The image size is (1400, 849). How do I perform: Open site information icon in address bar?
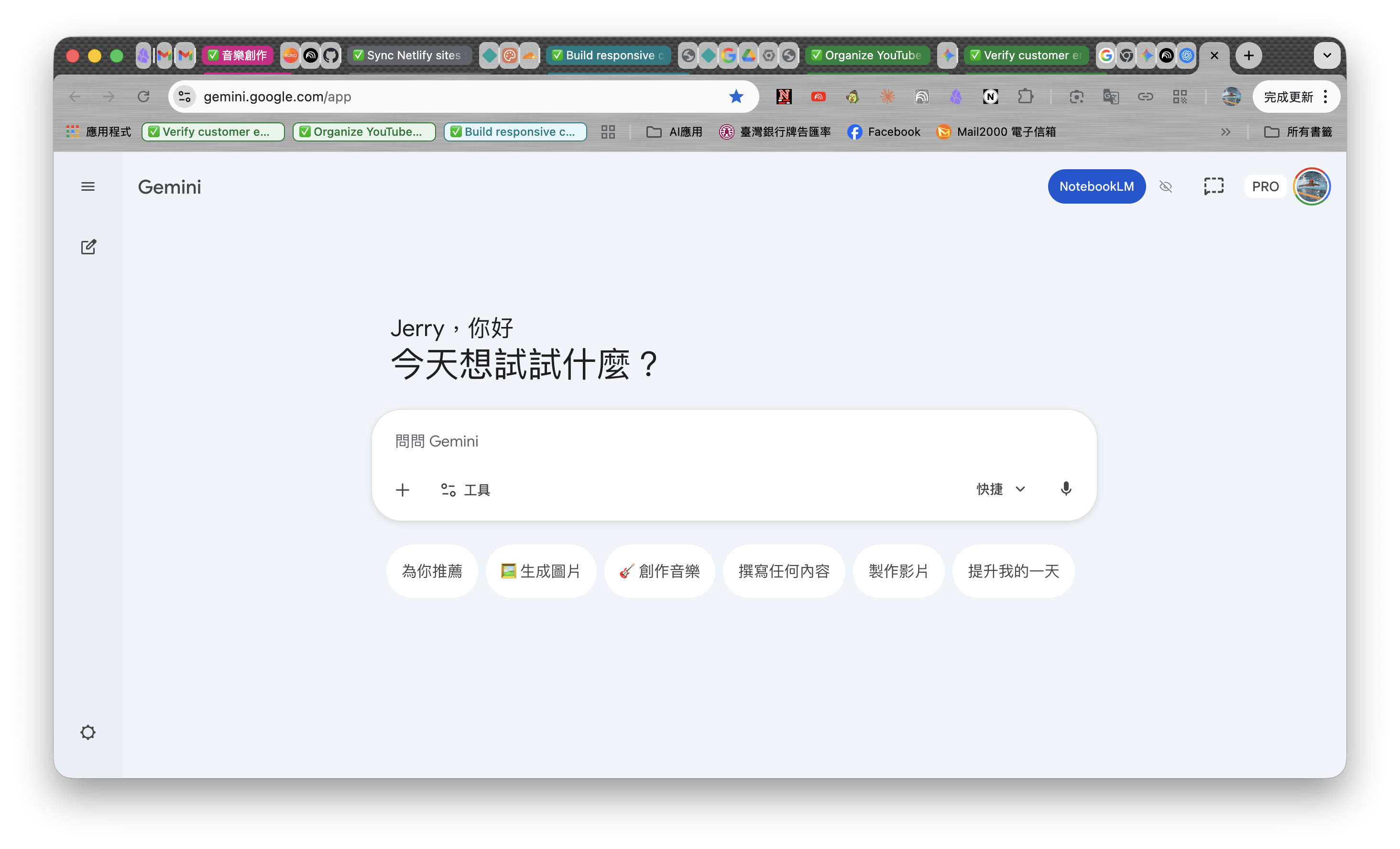184,97
